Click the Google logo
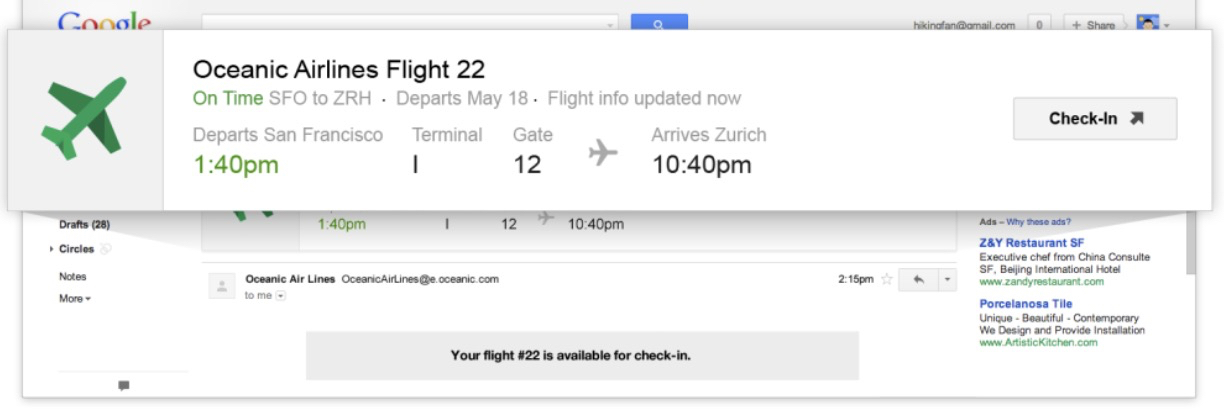This screenshot has height=420, width=1224. tap(104, 22)
